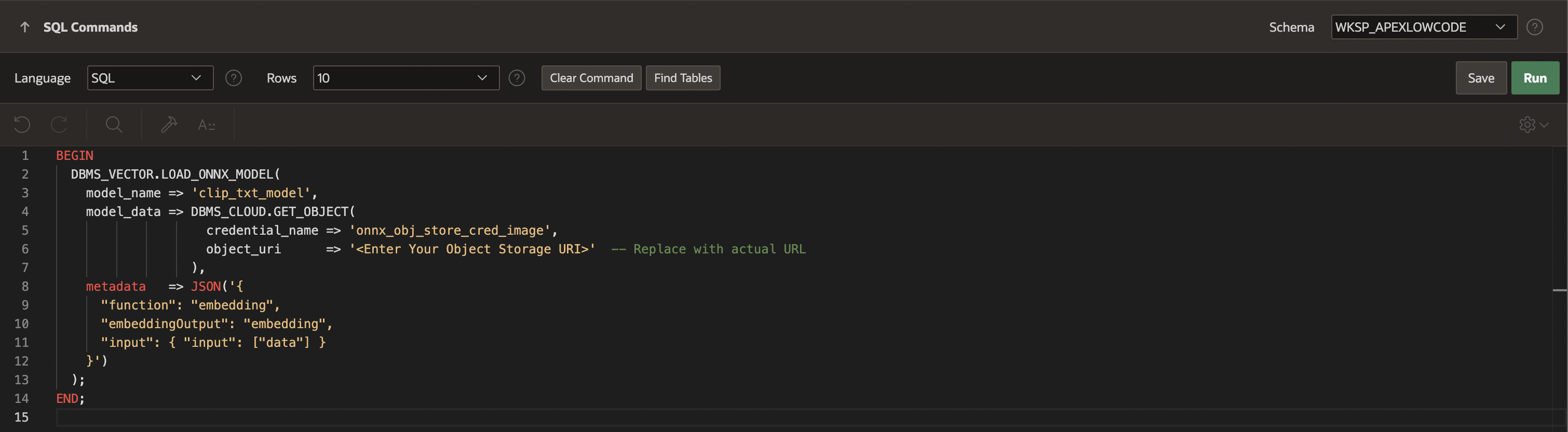
Task: Open the Language SQL dropdown
Action: tap(150, 78)
